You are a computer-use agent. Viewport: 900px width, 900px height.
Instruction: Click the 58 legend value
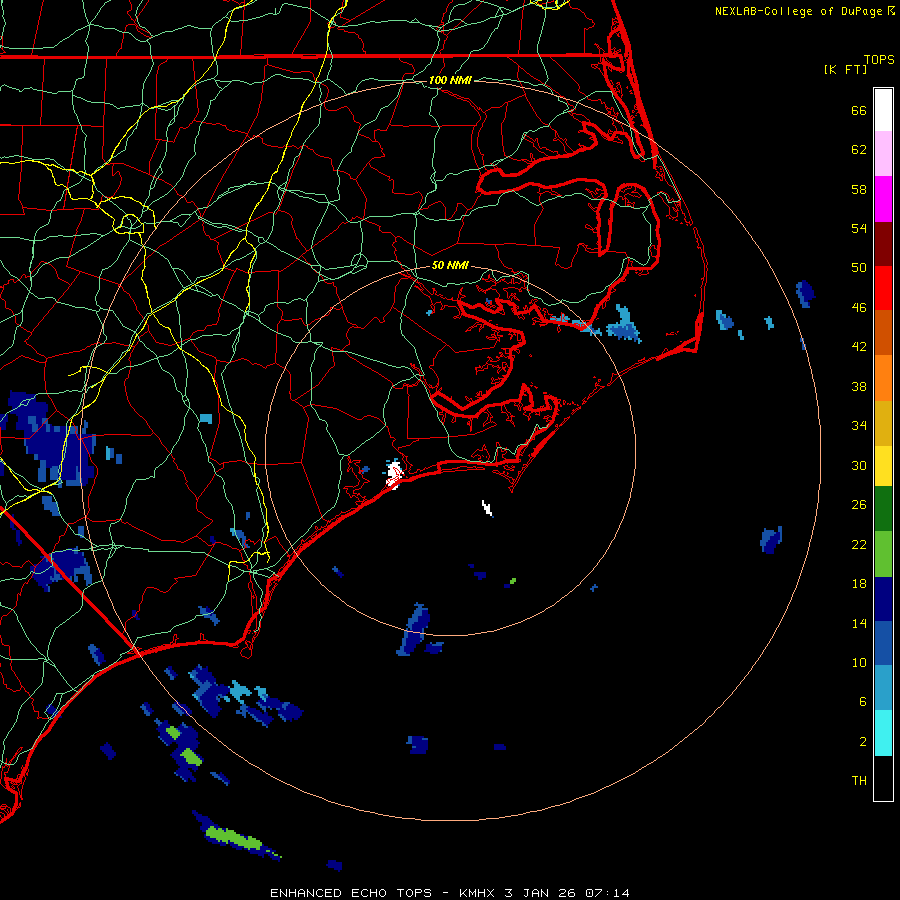tap(859, 189)
